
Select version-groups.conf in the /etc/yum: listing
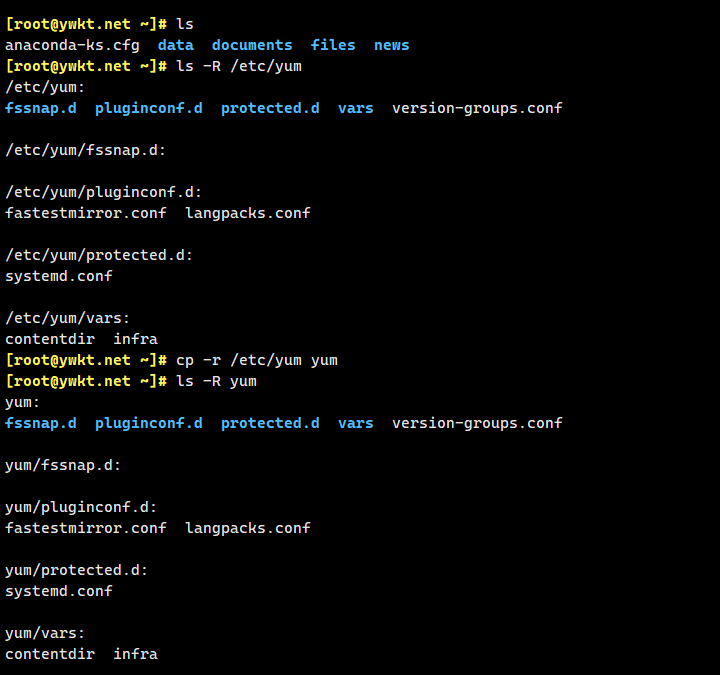477,108
